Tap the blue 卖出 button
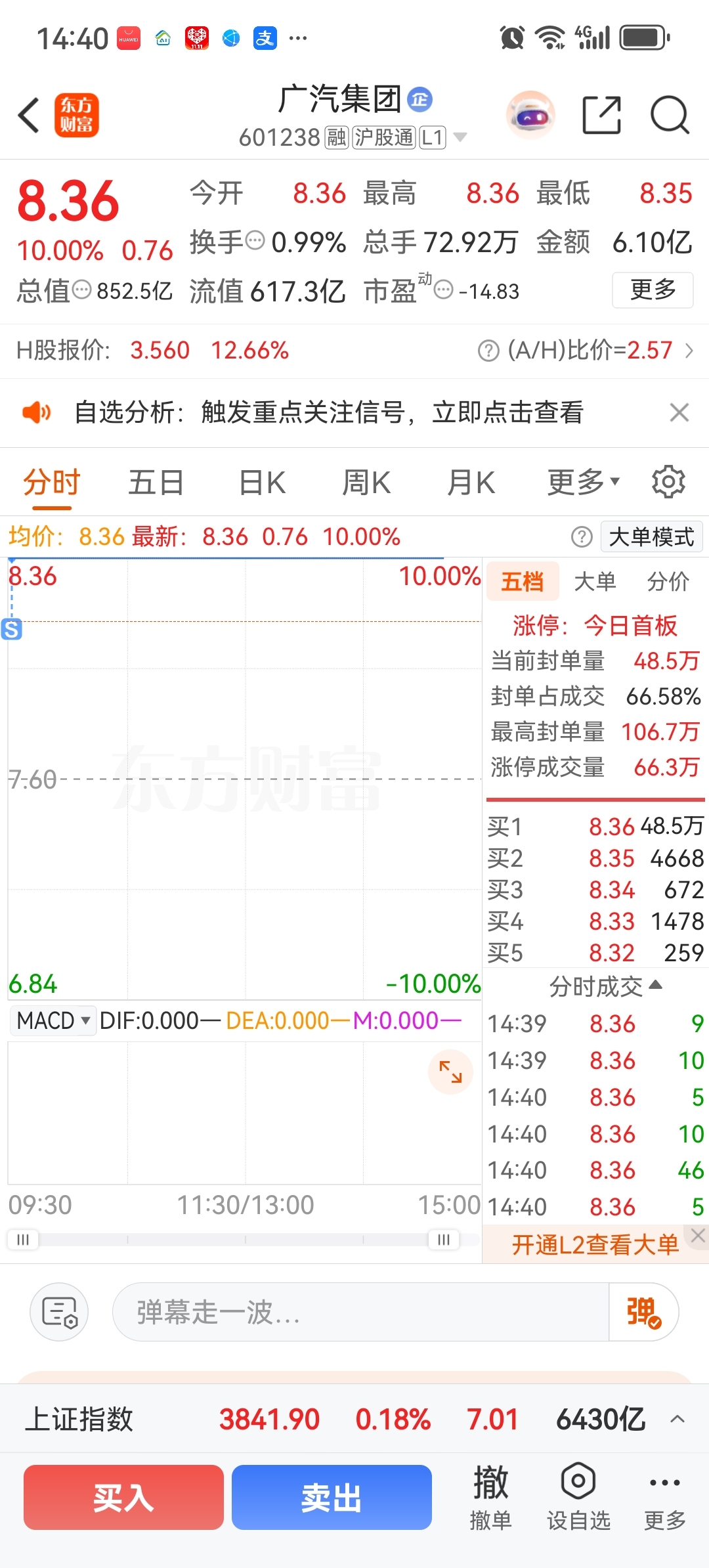 tap(332, 1498)
